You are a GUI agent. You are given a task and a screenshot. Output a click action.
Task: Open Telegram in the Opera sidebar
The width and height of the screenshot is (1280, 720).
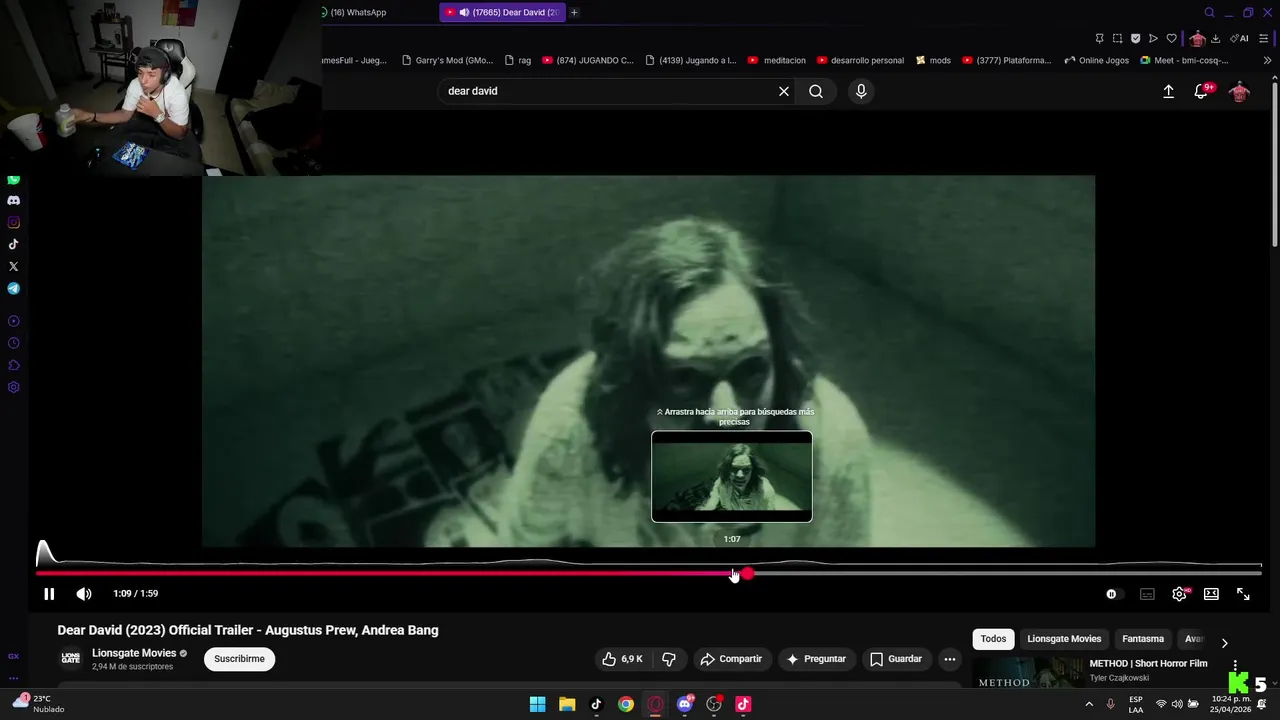click(13, 288)
